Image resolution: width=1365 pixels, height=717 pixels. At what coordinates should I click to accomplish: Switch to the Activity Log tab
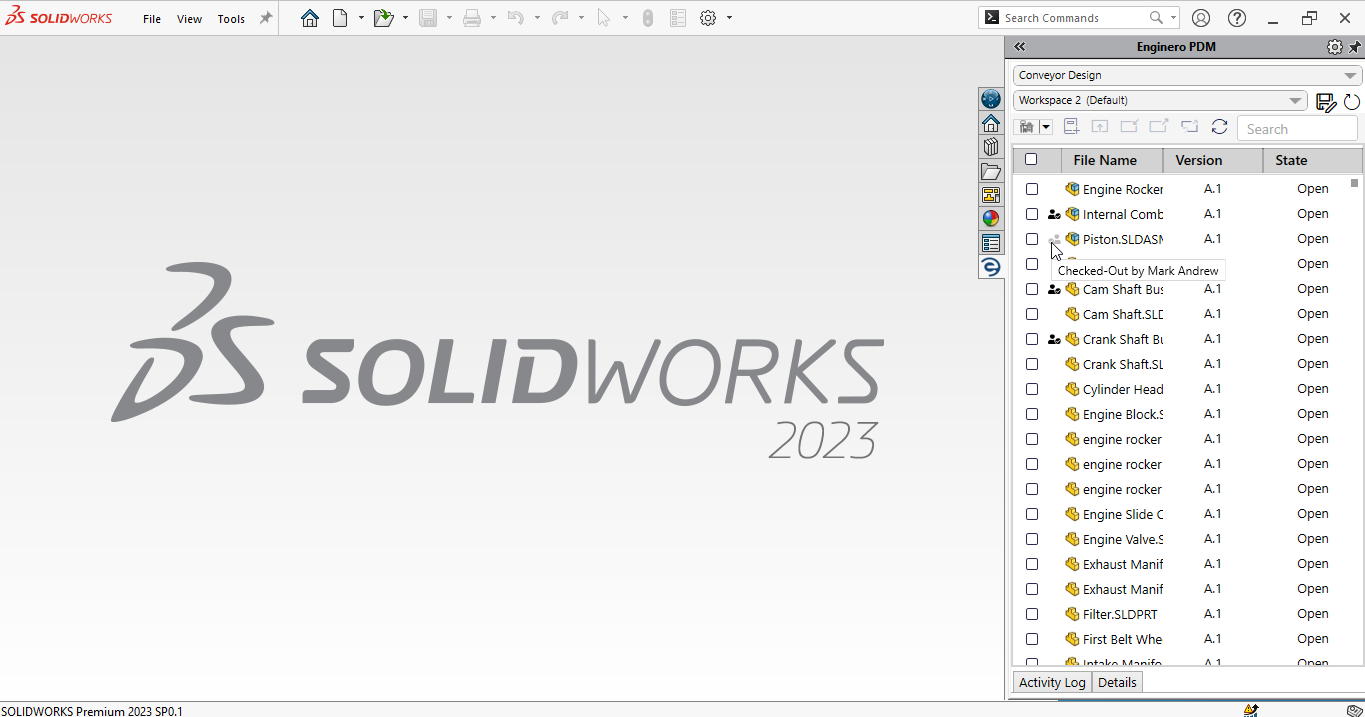coord(1051,682)
